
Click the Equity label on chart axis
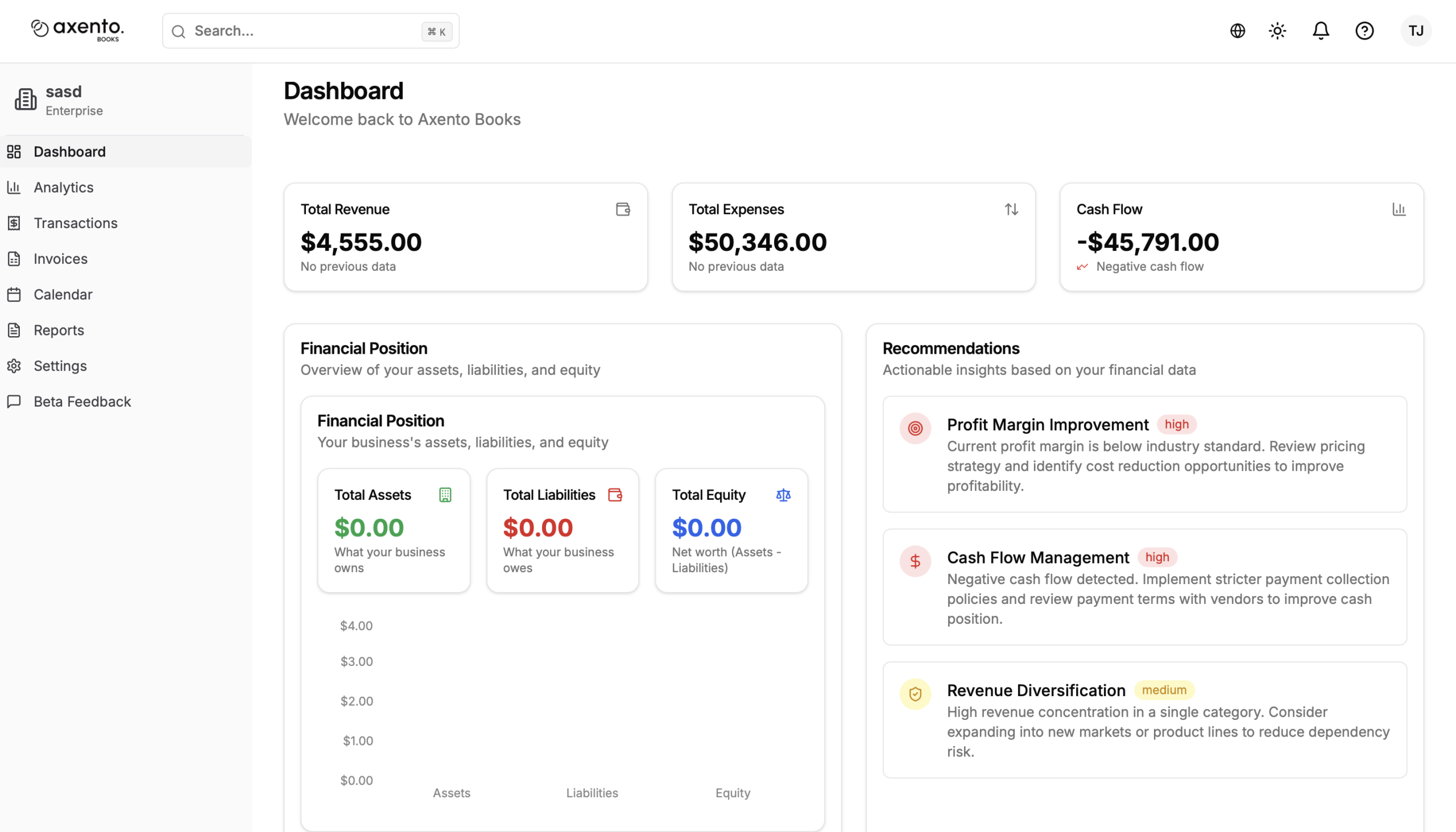[x=733, y=793]
